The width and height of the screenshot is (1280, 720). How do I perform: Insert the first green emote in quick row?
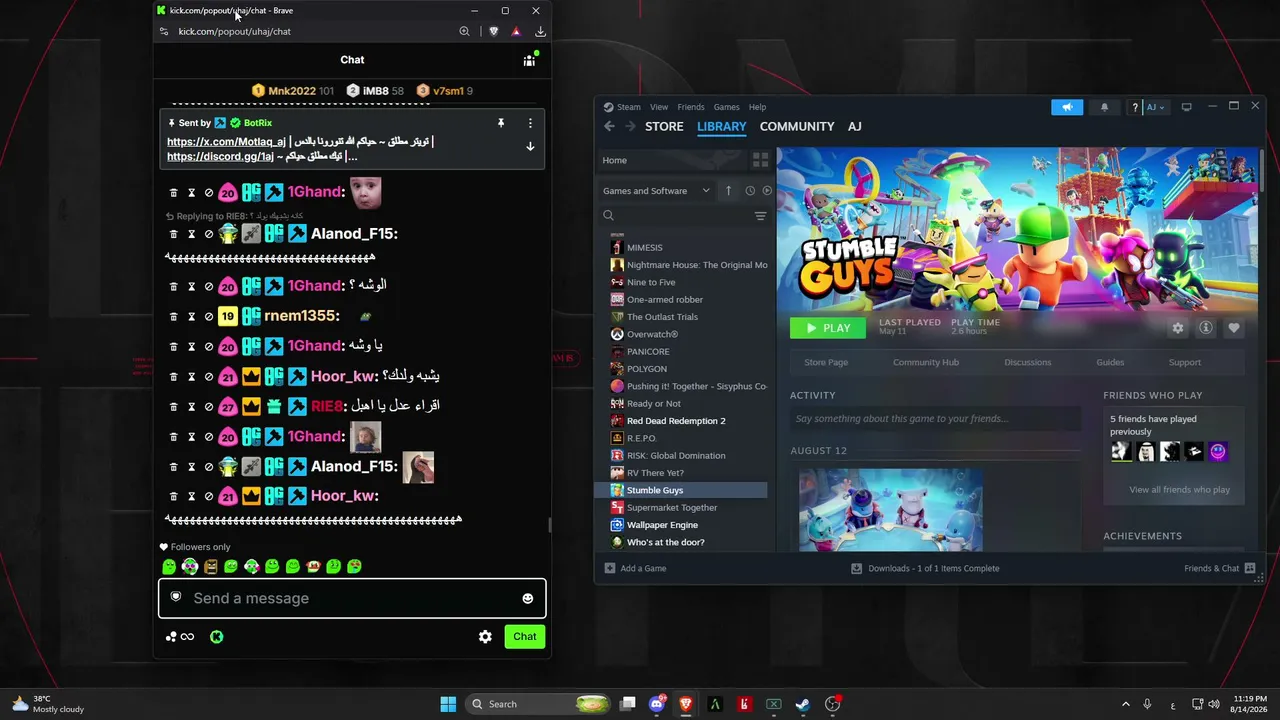click(169, 567)
